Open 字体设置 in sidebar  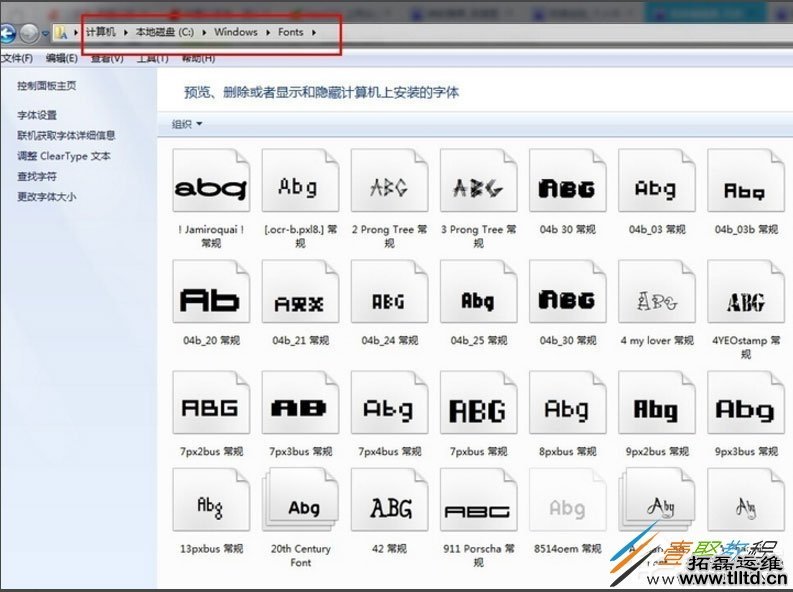click(37, 115)
